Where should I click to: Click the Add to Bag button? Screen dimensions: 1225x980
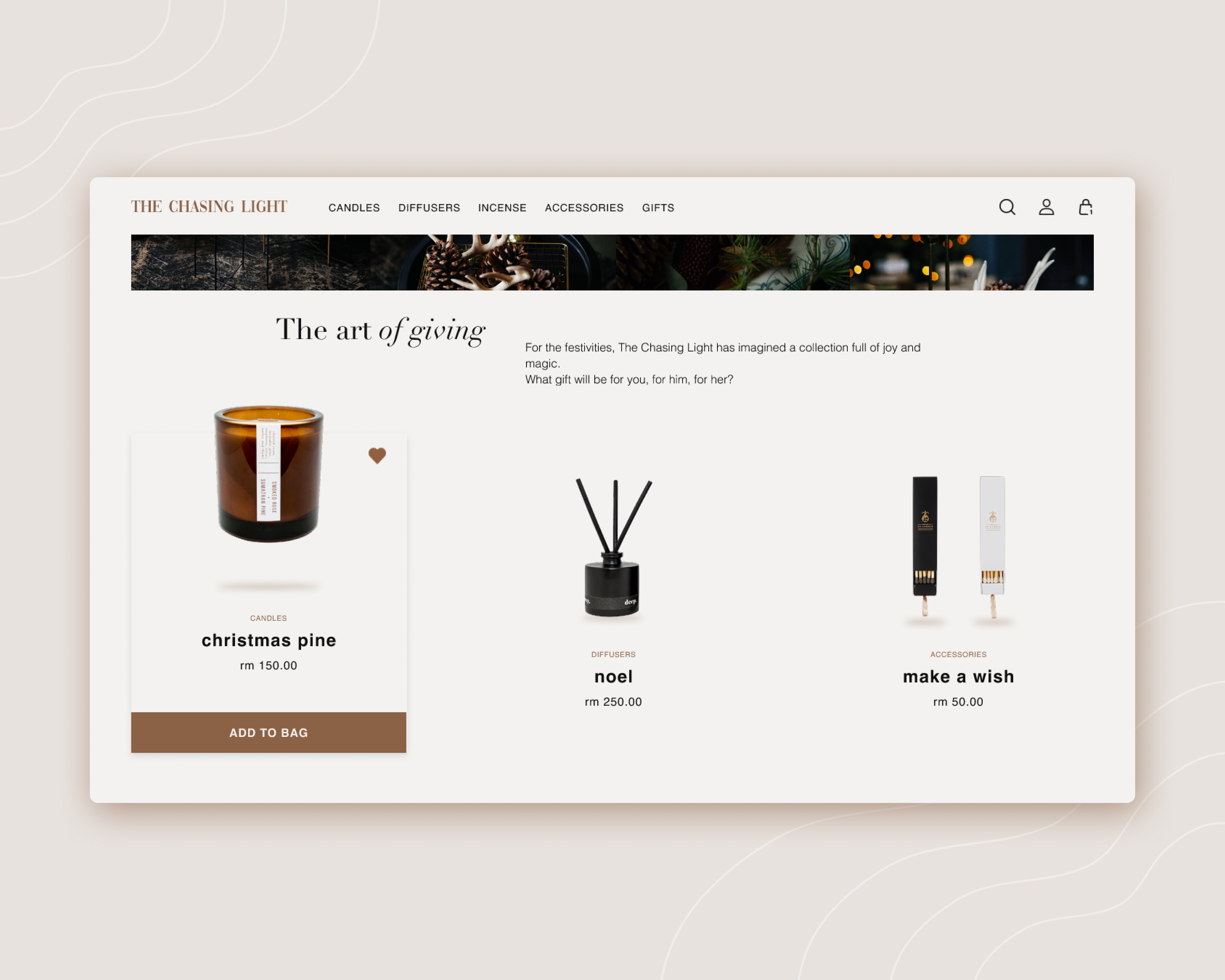point(269,732)
